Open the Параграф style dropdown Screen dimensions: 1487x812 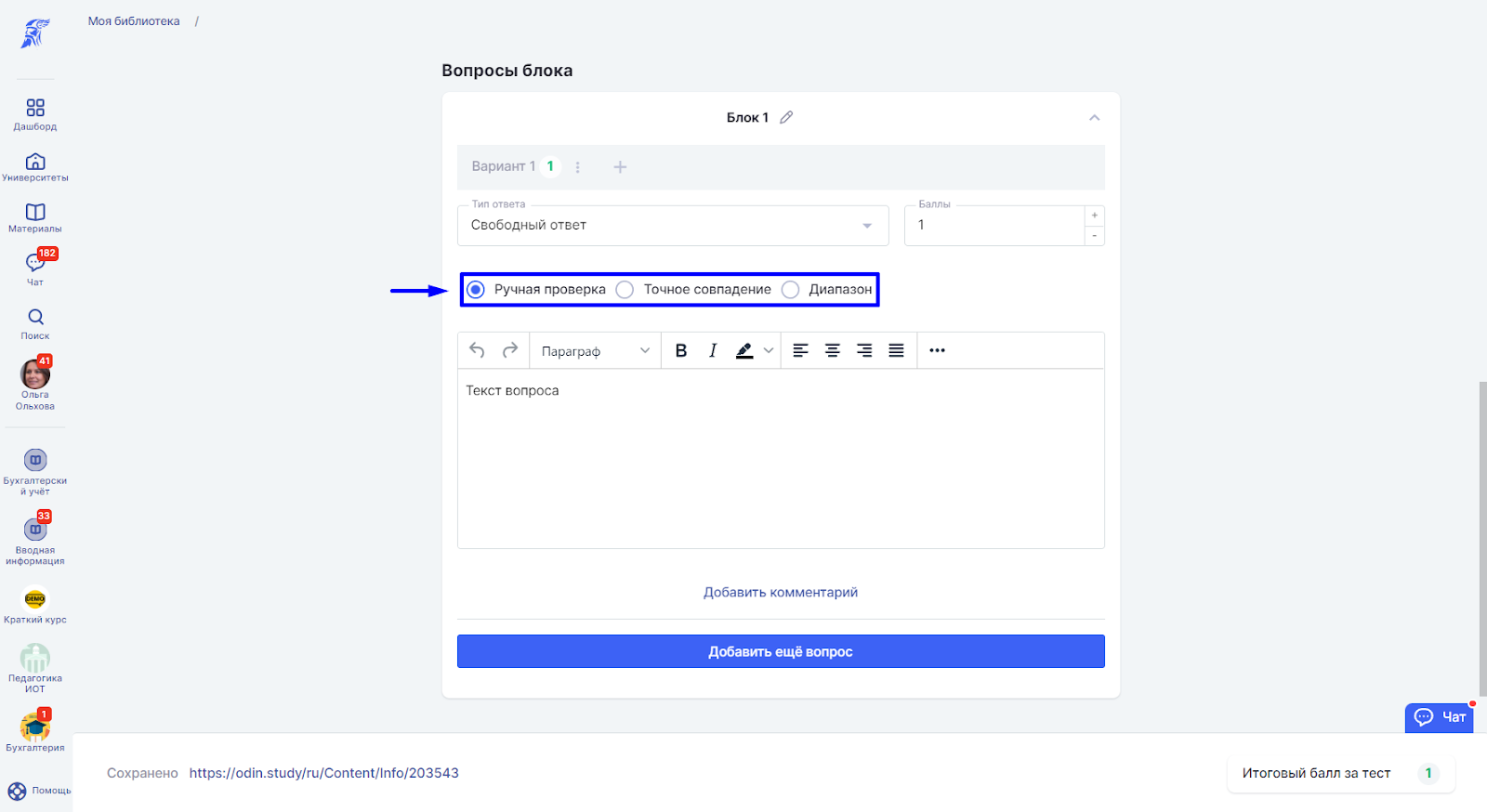[595, 350]
